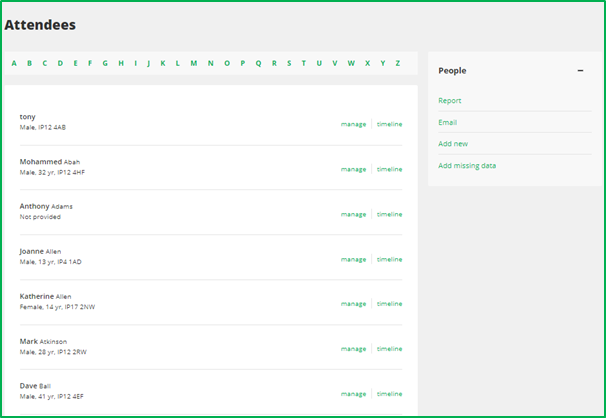Open the Report link in People panel
Viewport: 606px width, 418px height.
pyautogui.click(x=449, y=100)
